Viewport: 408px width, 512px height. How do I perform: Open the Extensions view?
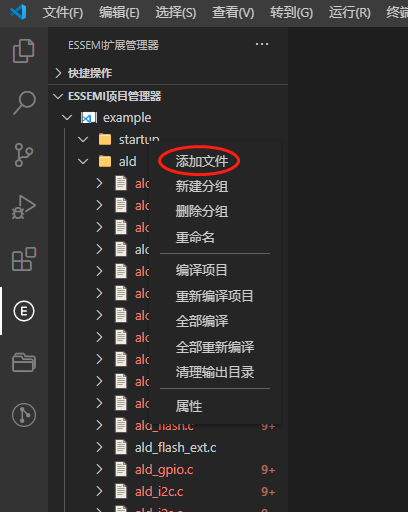[x=24, y=259]
